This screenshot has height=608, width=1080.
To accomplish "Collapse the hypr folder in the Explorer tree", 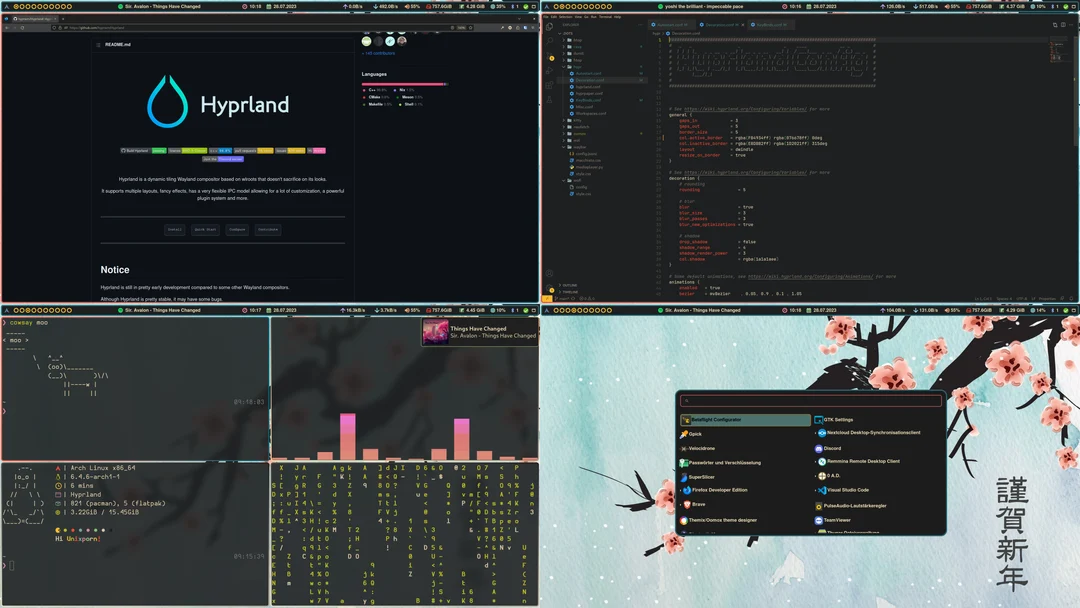I will pos(577,65).
